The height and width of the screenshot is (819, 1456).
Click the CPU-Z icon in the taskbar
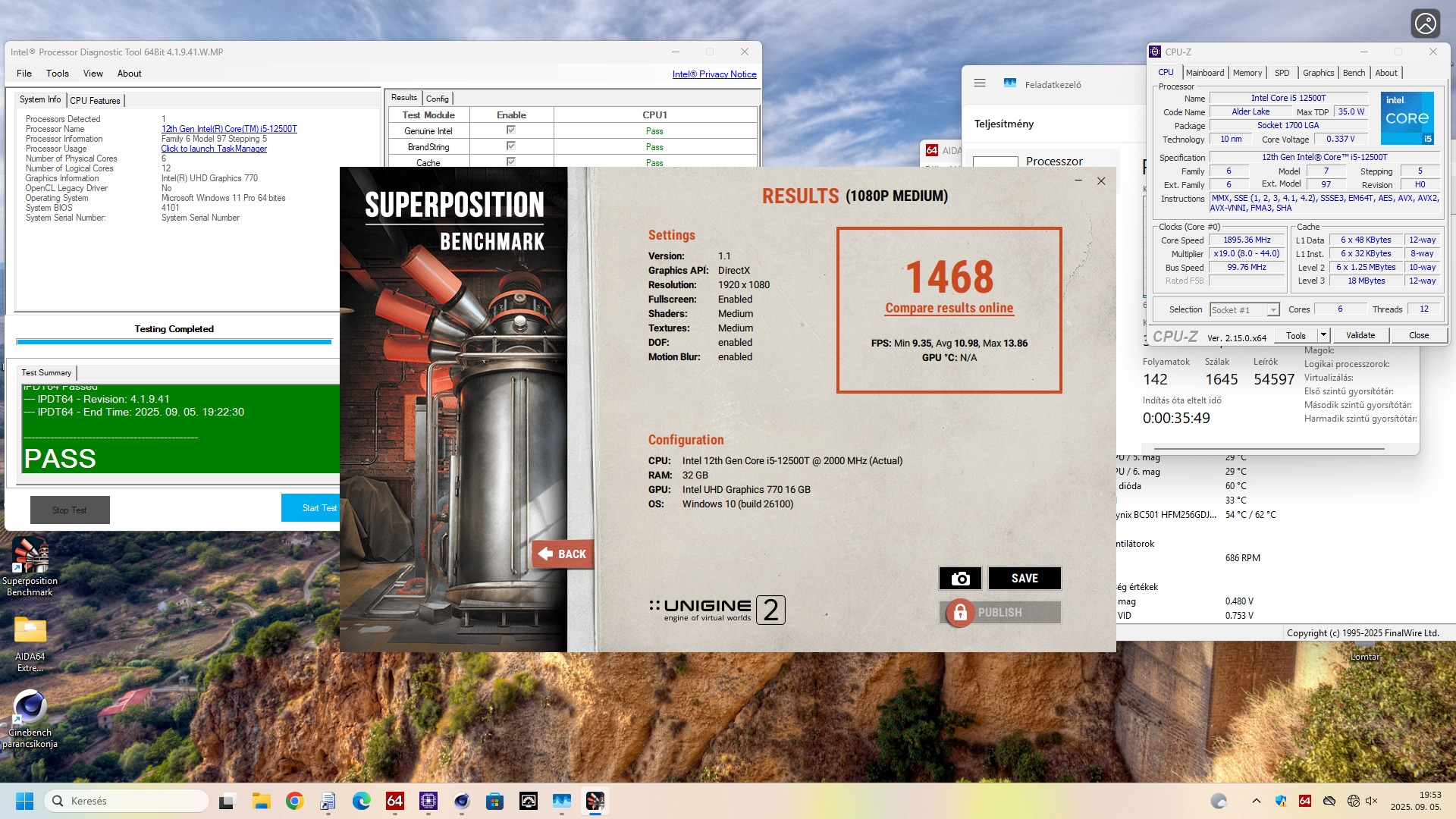(428, 801)
